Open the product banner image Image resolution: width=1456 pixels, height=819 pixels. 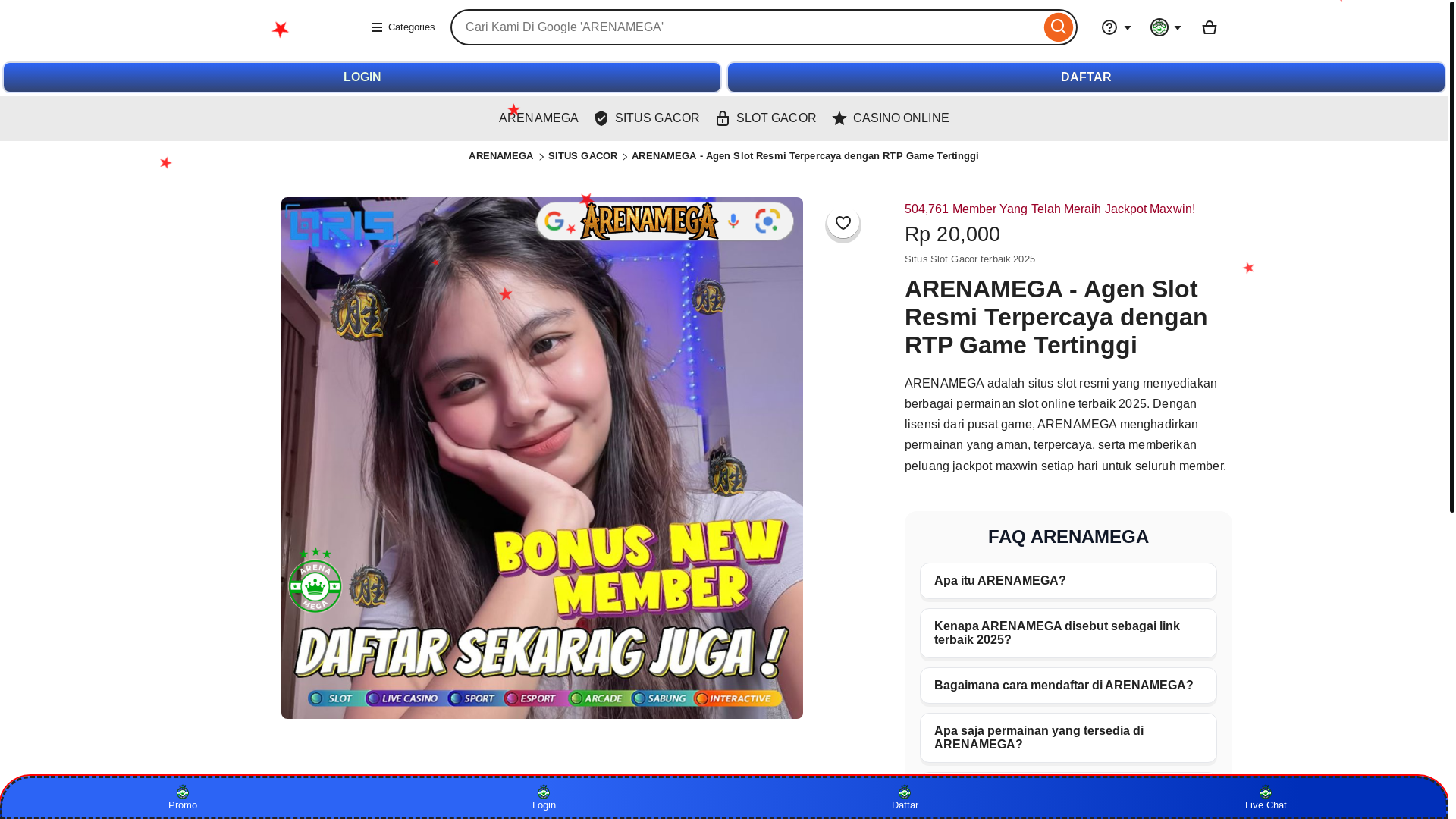(542, 458)
